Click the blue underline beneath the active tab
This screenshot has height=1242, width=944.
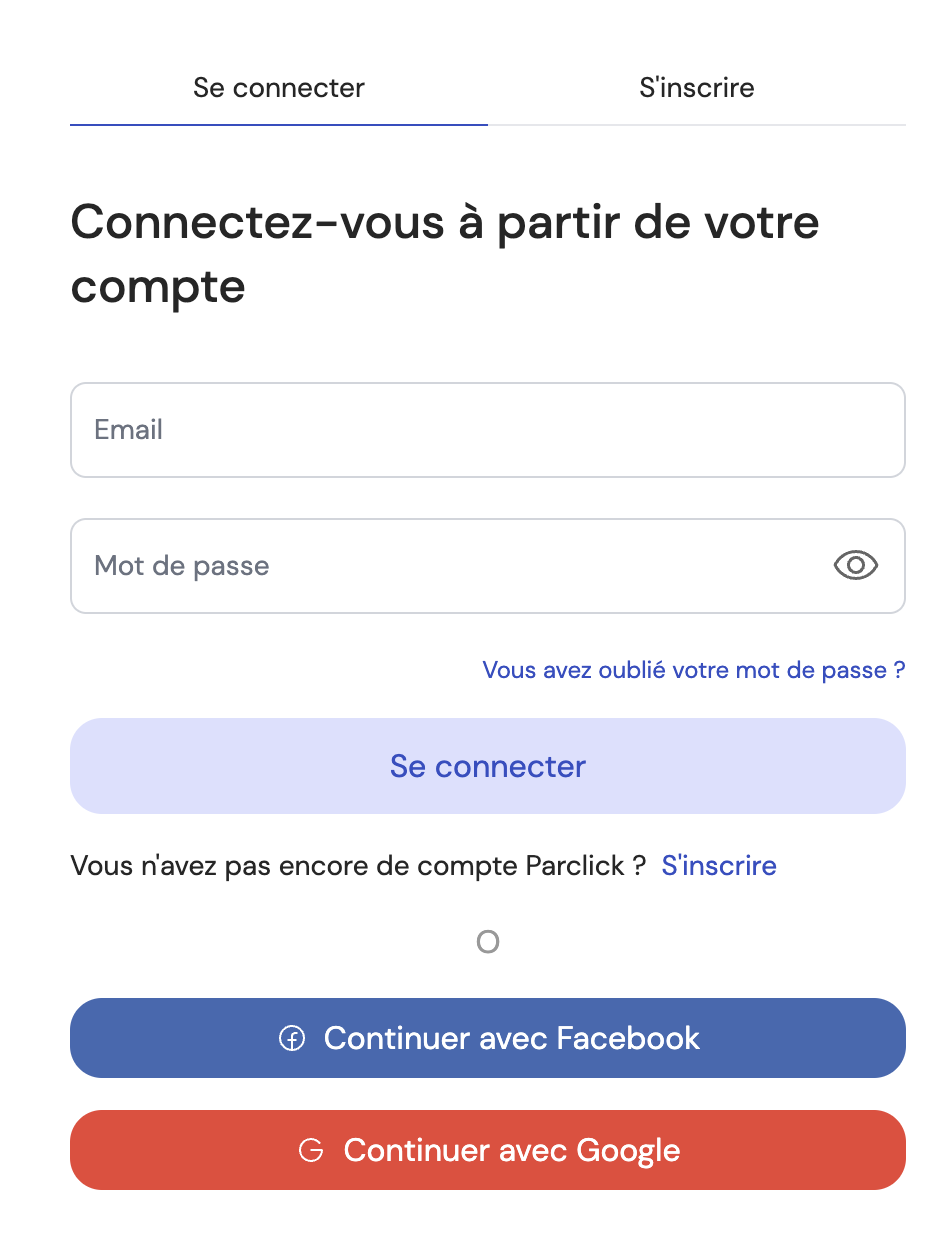[x=278, y=125]
